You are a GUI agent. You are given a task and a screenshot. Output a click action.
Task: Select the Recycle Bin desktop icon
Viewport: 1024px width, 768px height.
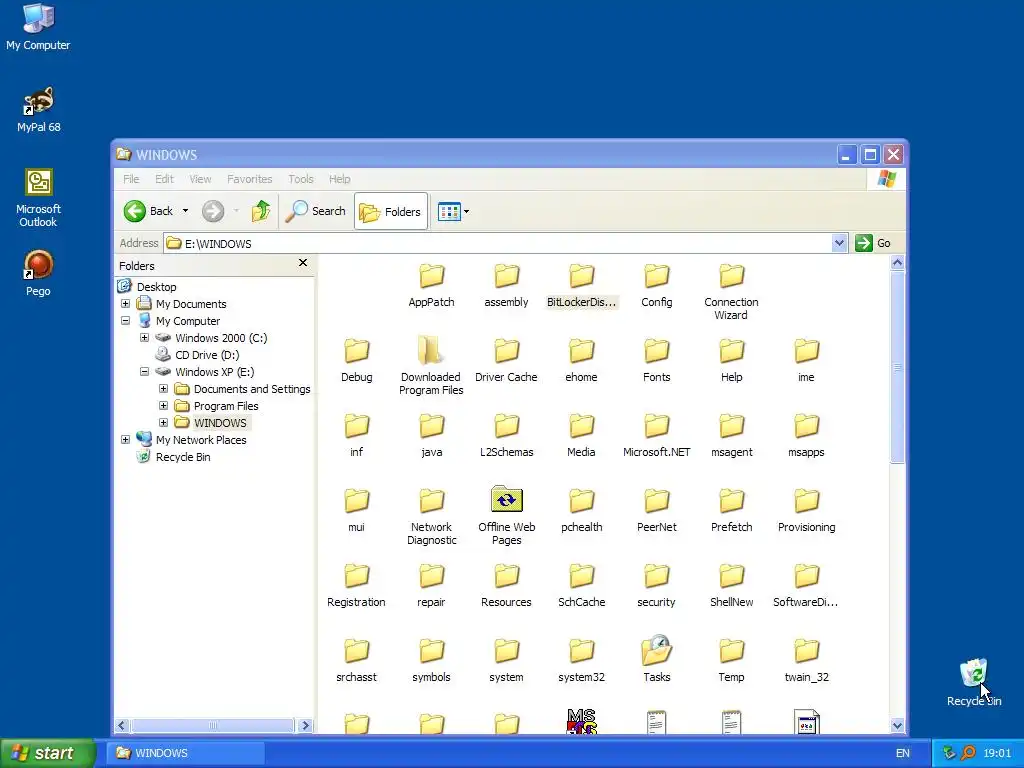pyautogui.click(x=974, y=682)
